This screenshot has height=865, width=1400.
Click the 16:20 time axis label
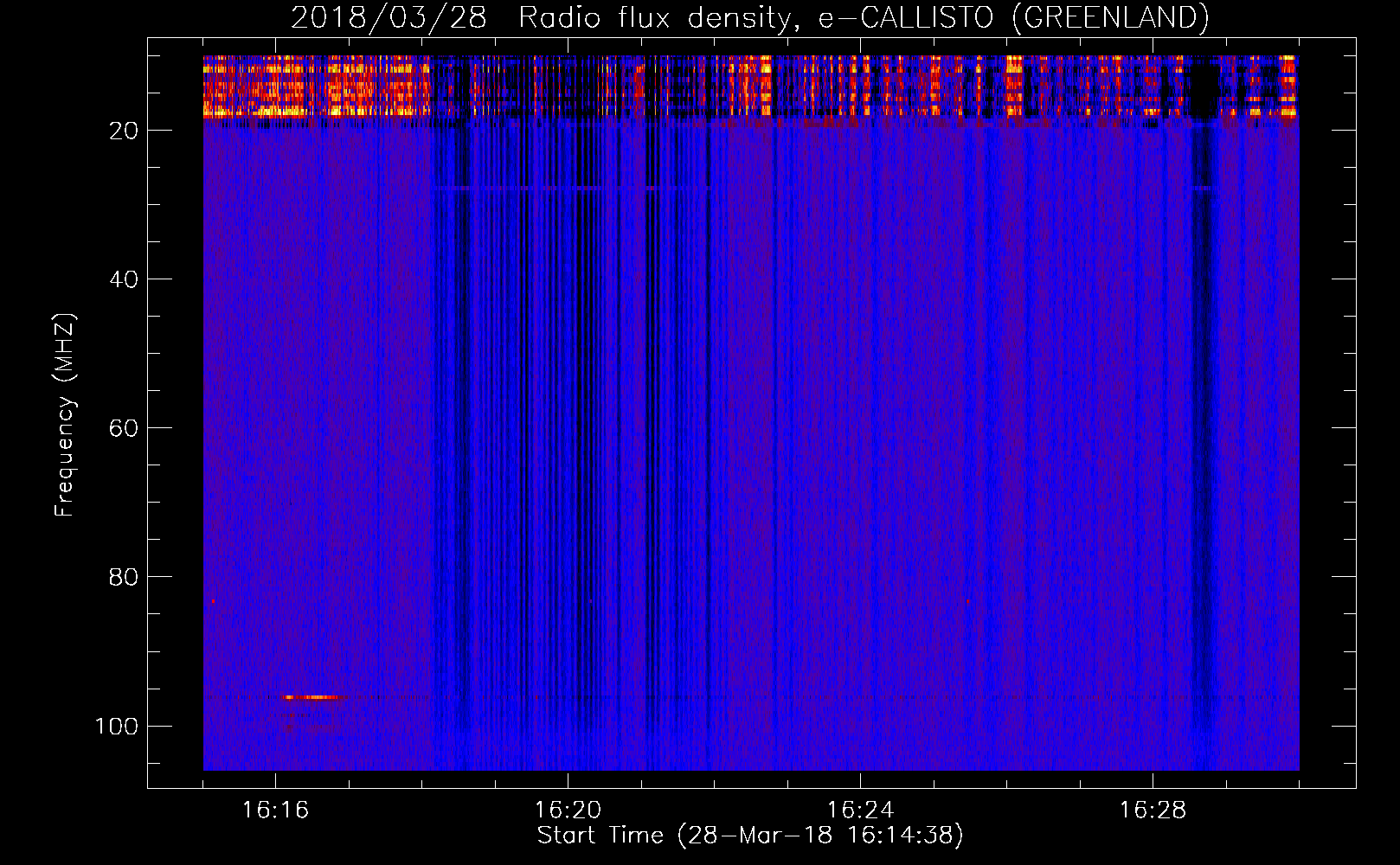pyautogui.click(x=568, y=811)
